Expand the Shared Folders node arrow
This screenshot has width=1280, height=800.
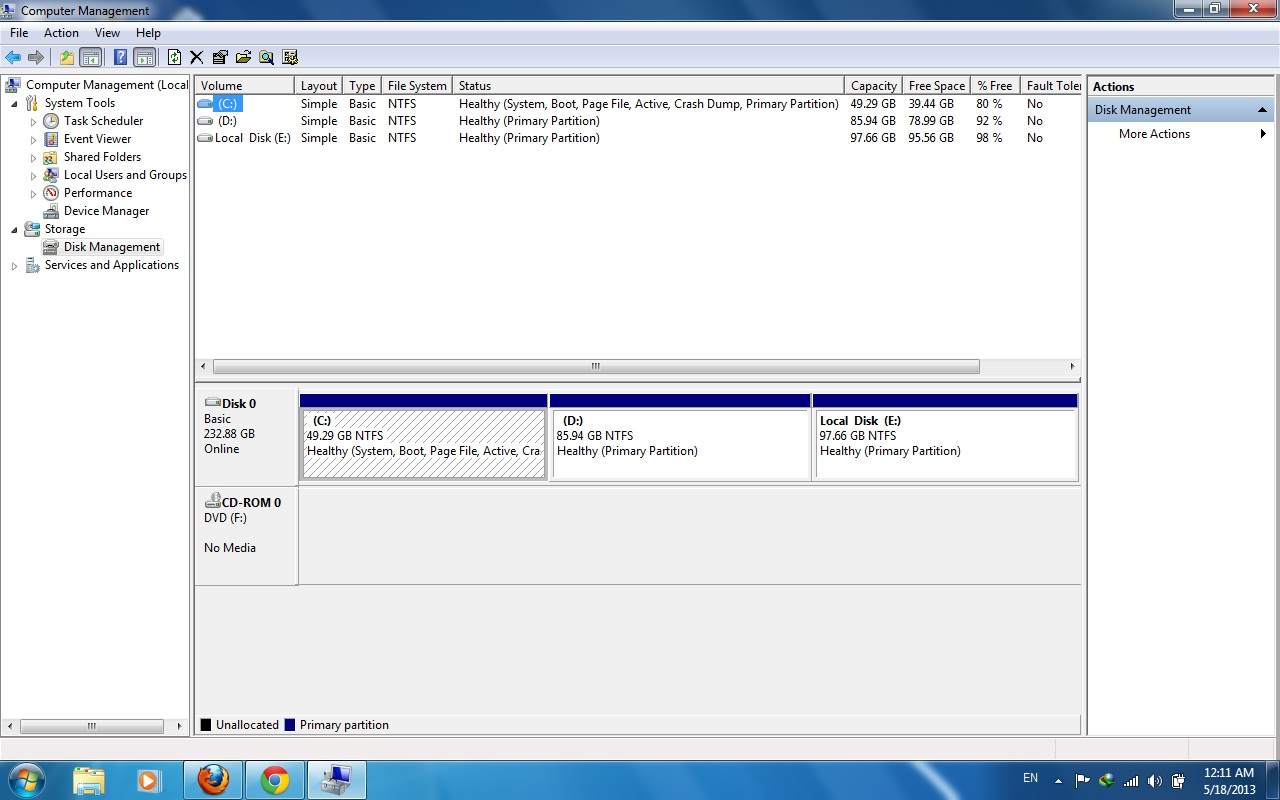point(33,157)
